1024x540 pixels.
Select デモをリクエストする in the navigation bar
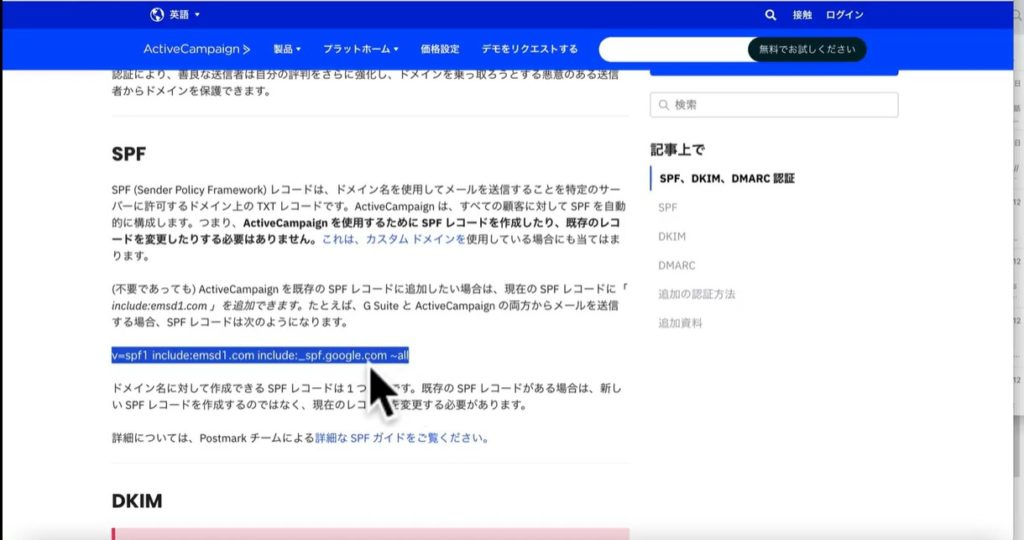(x=529, y=49)
